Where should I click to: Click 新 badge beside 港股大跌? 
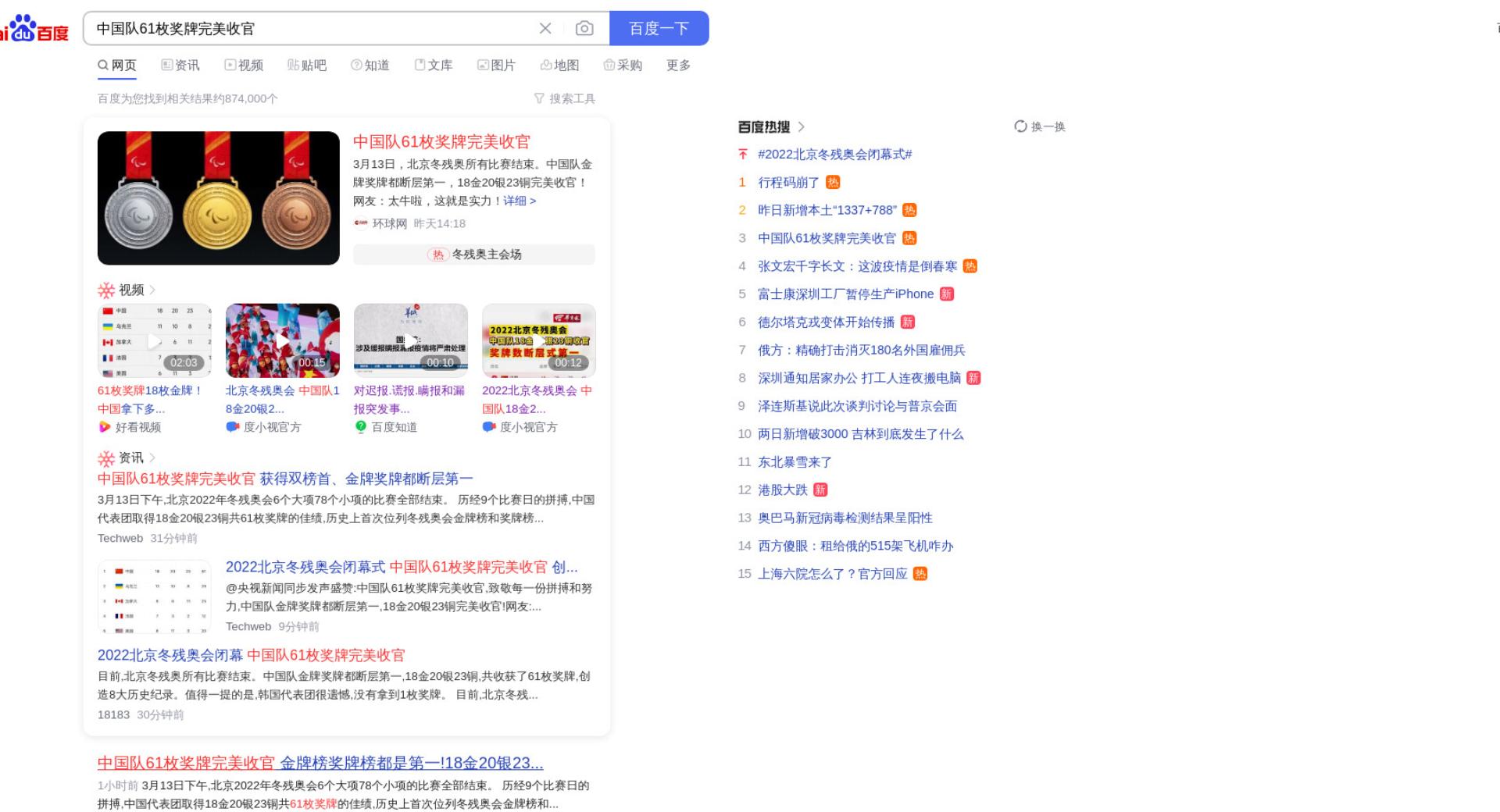pyautogui.click(x=820, y=490)
